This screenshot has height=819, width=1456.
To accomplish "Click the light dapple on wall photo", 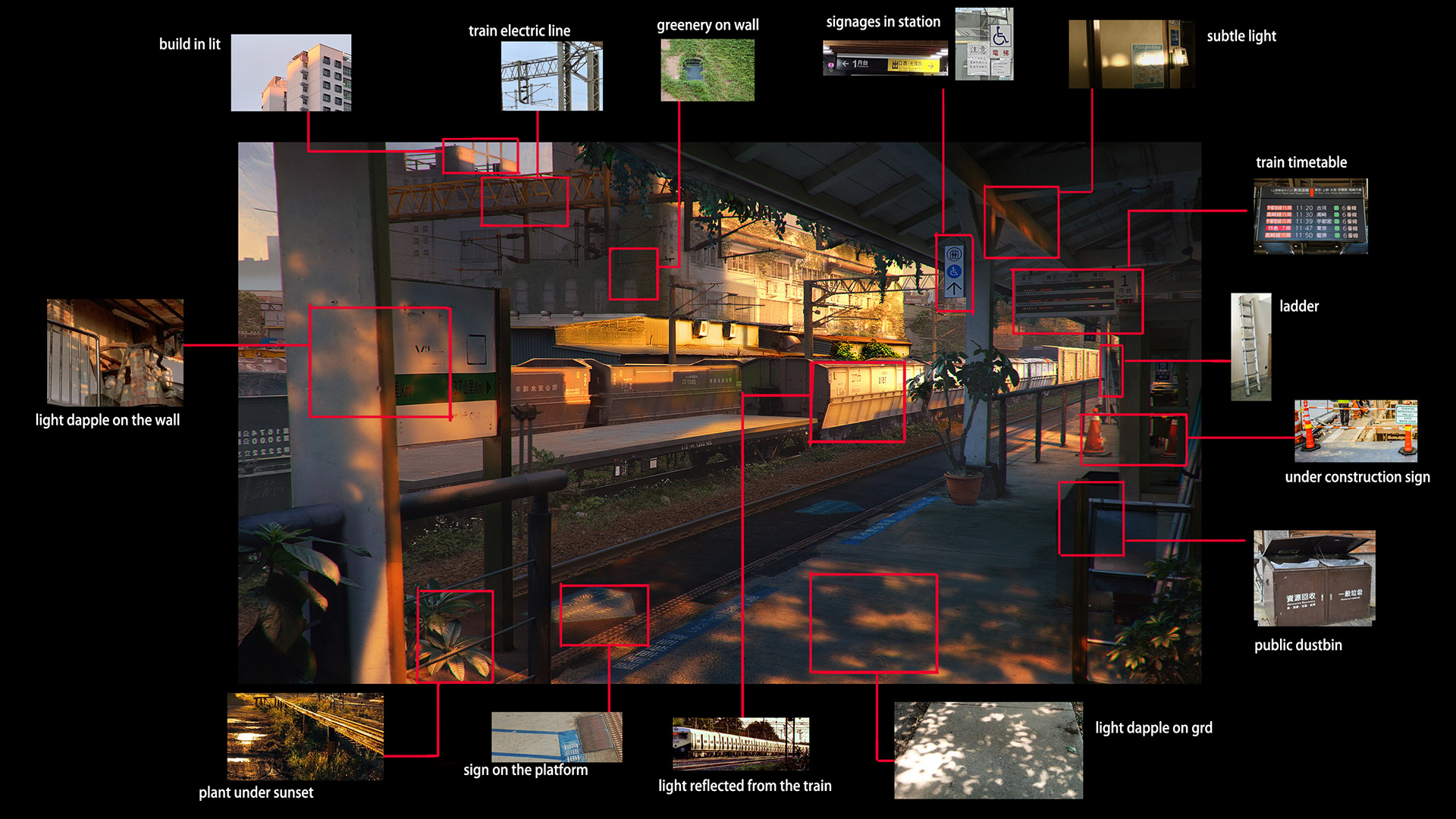I will (115, 352).
